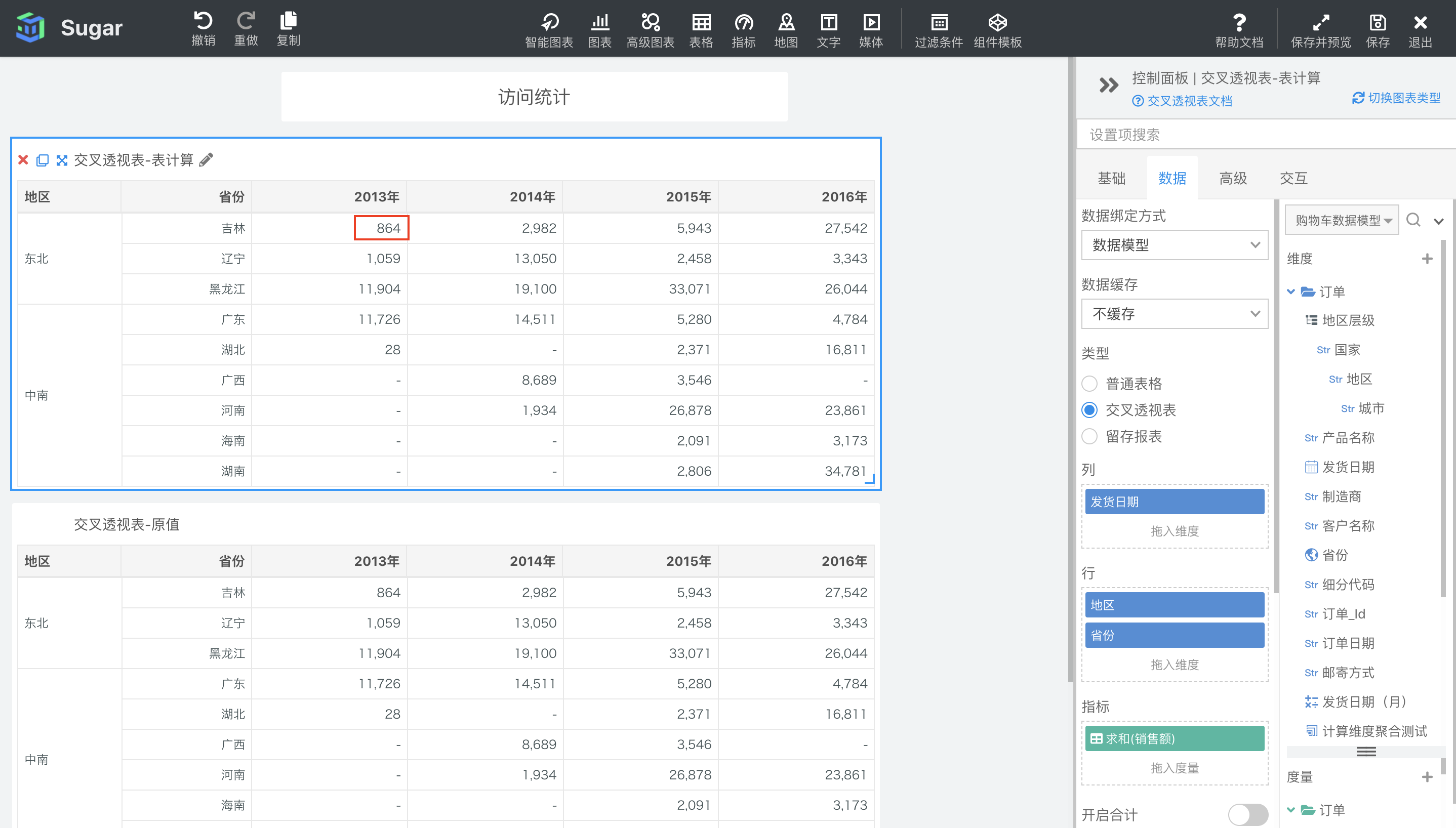Add a 过滤条件 filter condition
Image resolution: width=1456 pixels, height=828 pixels.
coord(939,30)
